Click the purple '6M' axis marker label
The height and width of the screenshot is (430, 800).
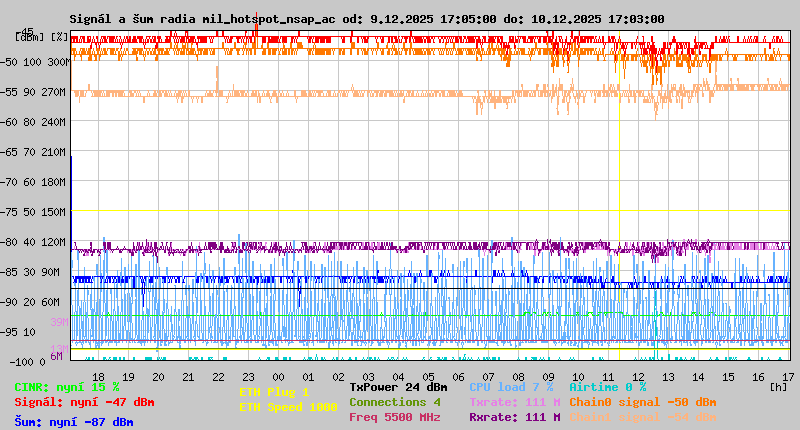[56, 356]
